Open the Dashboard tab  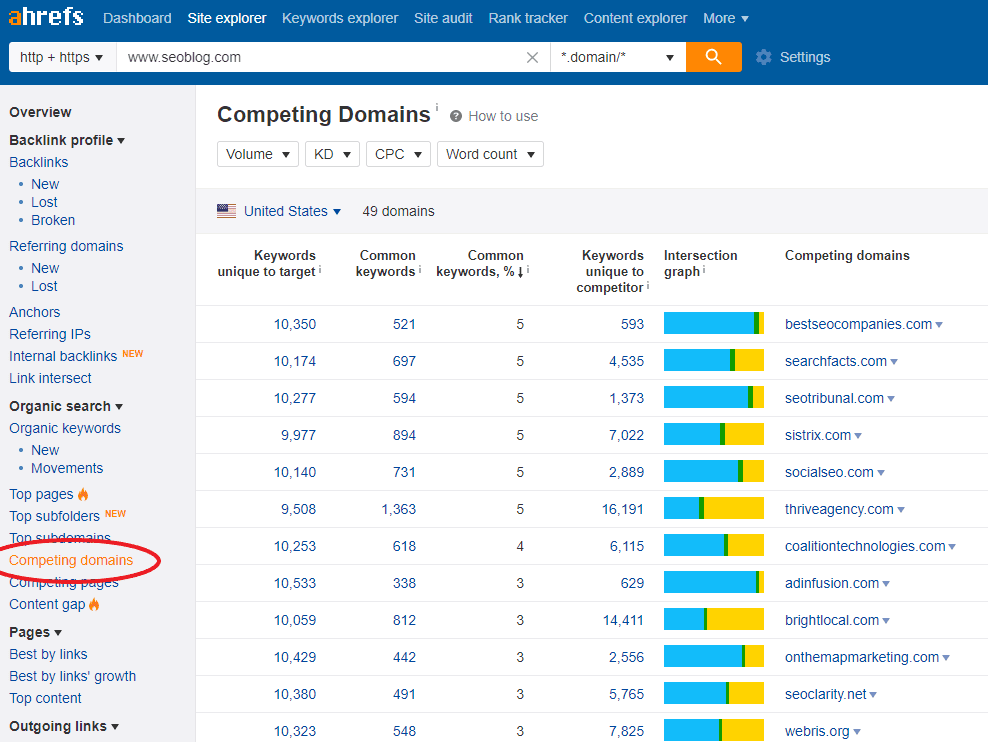[137, 18]
